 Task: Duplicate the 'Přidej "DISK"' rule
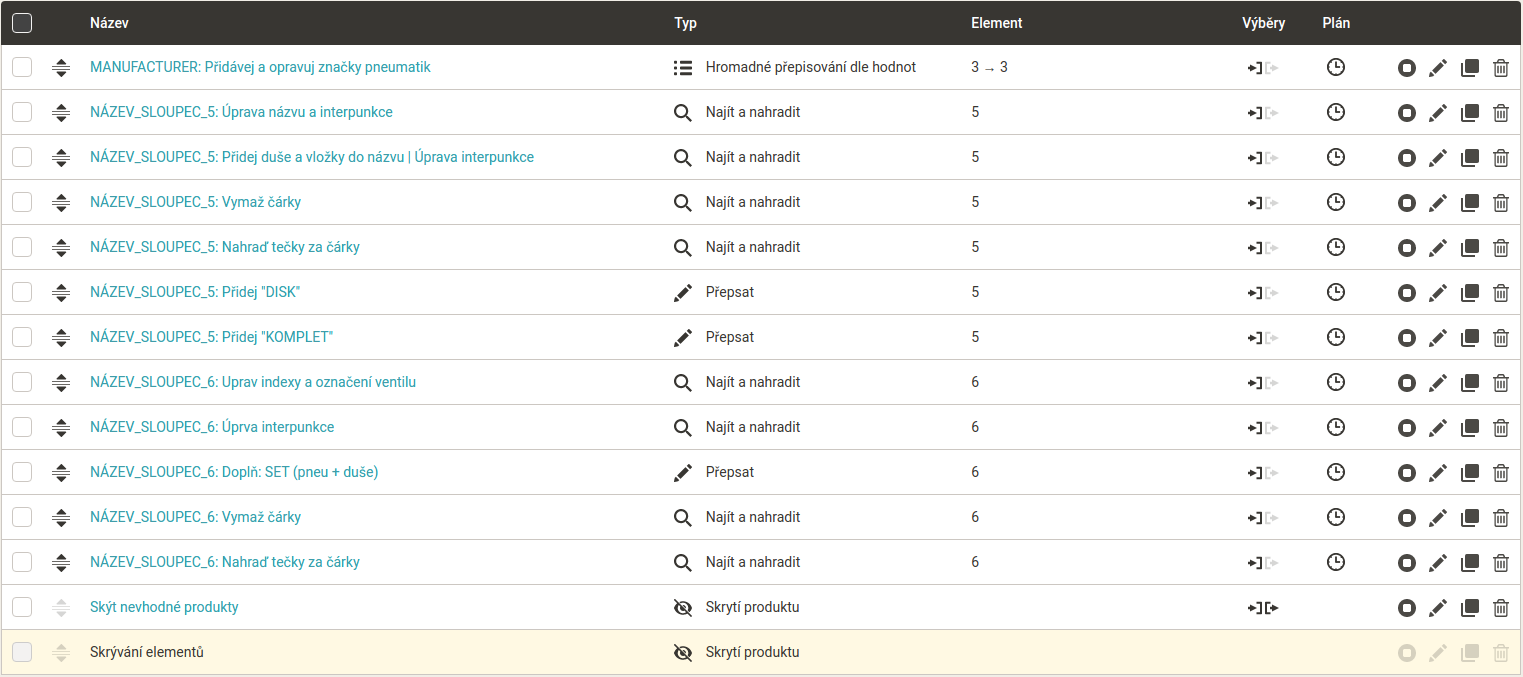coord(1469,293)
